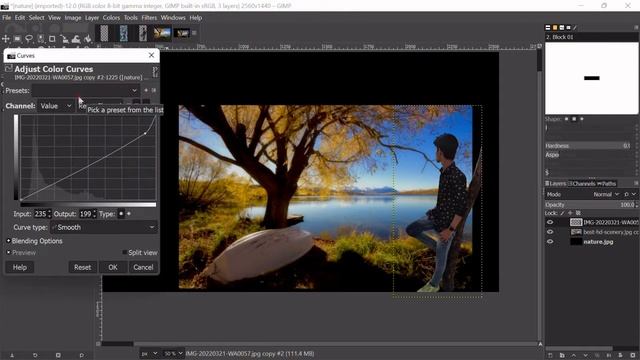Screen dimensions: 640x360
Task: Open the File menu
Action: pos(7,18)
